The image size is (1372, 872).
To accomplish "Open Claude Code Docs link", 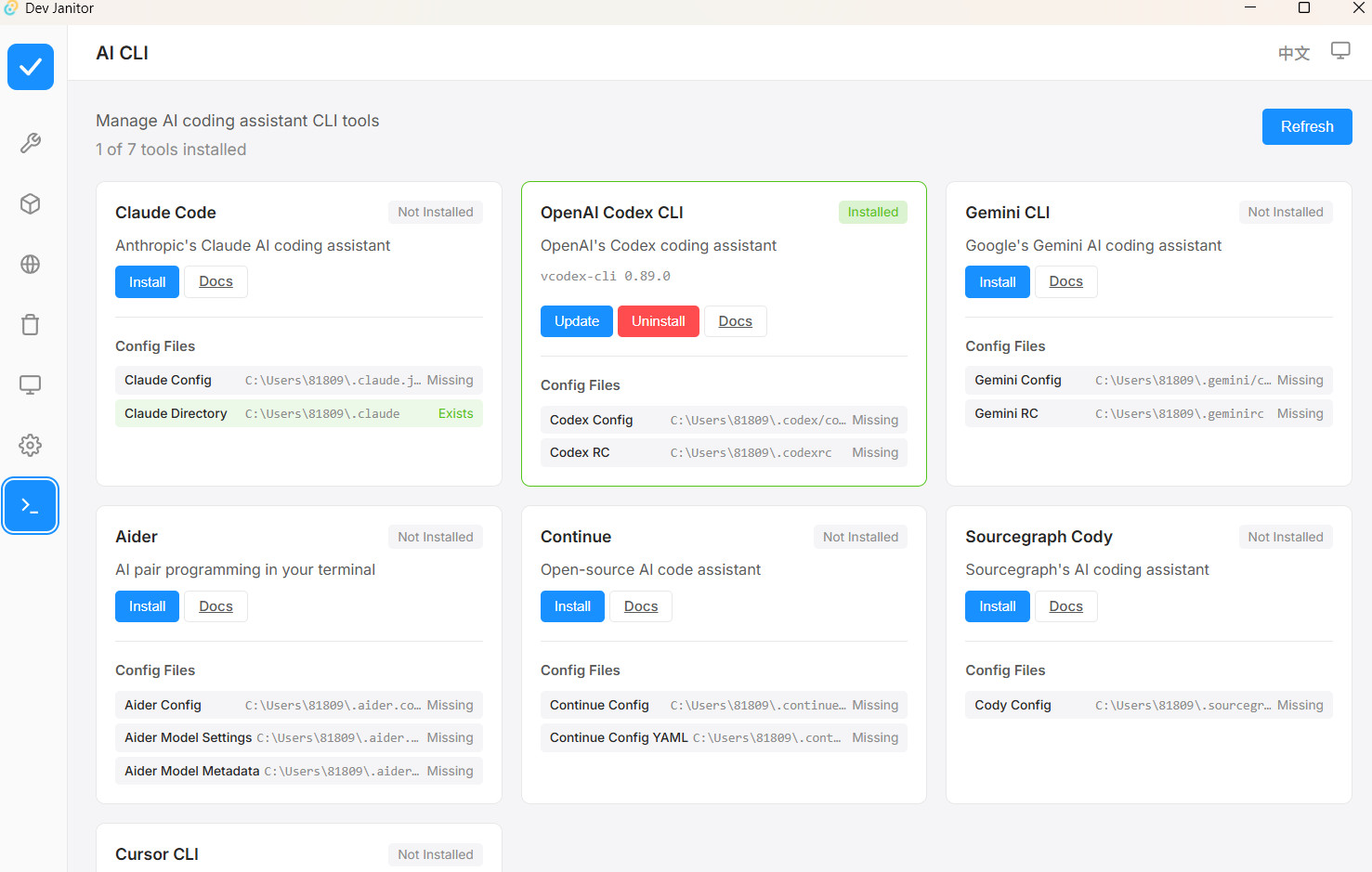I will (x=216, y=281).
